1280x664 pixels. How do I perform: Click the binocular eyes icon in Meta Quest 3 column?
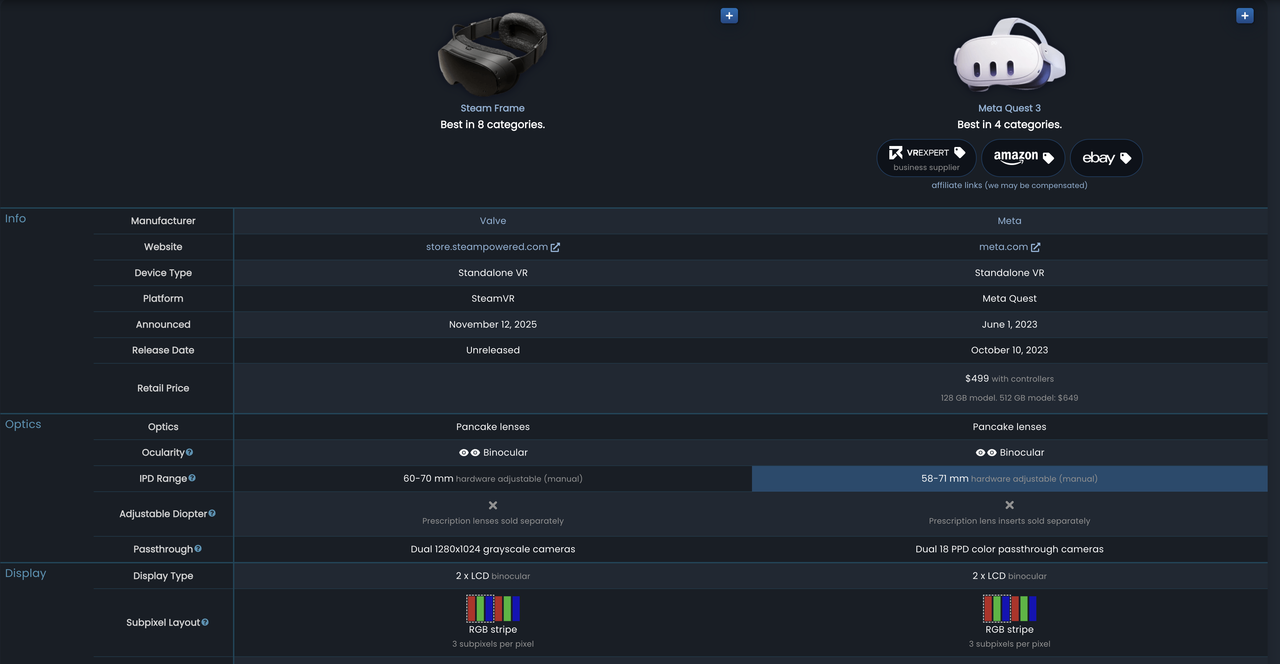tap(986, 453)
